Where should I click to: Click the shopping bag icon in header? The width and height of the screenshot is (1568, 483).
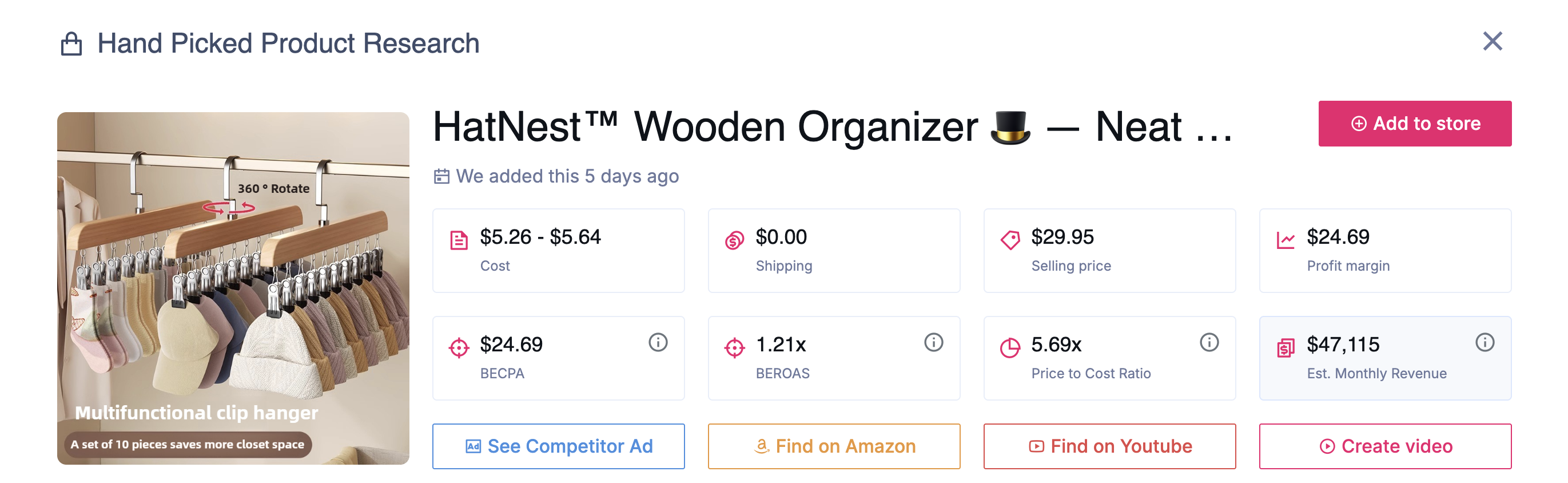(x=71, y=44)
